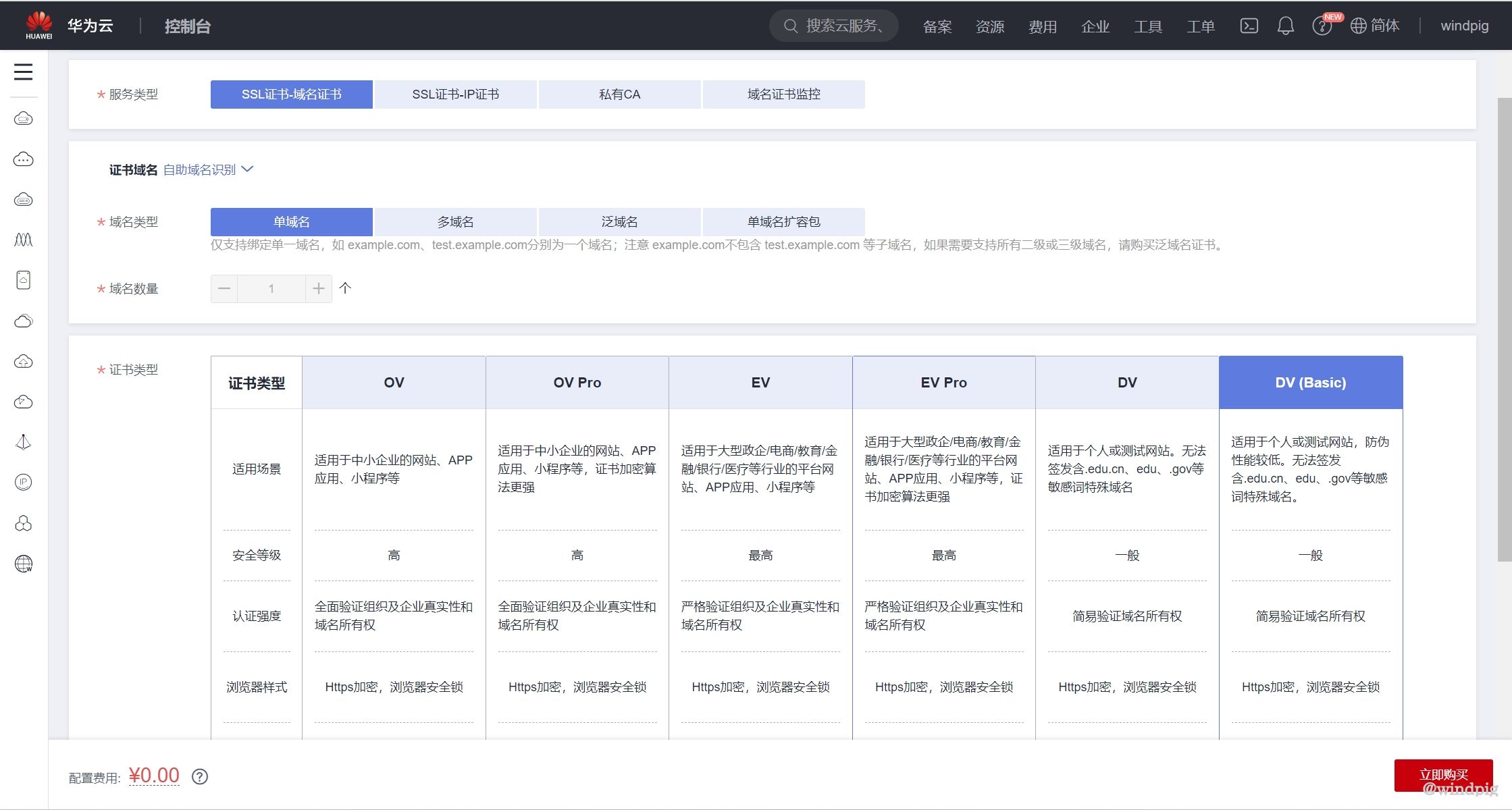Screen dimensions: 1512x810
Task: Decrease domain quantity with minus button
Action: point(224,289)
